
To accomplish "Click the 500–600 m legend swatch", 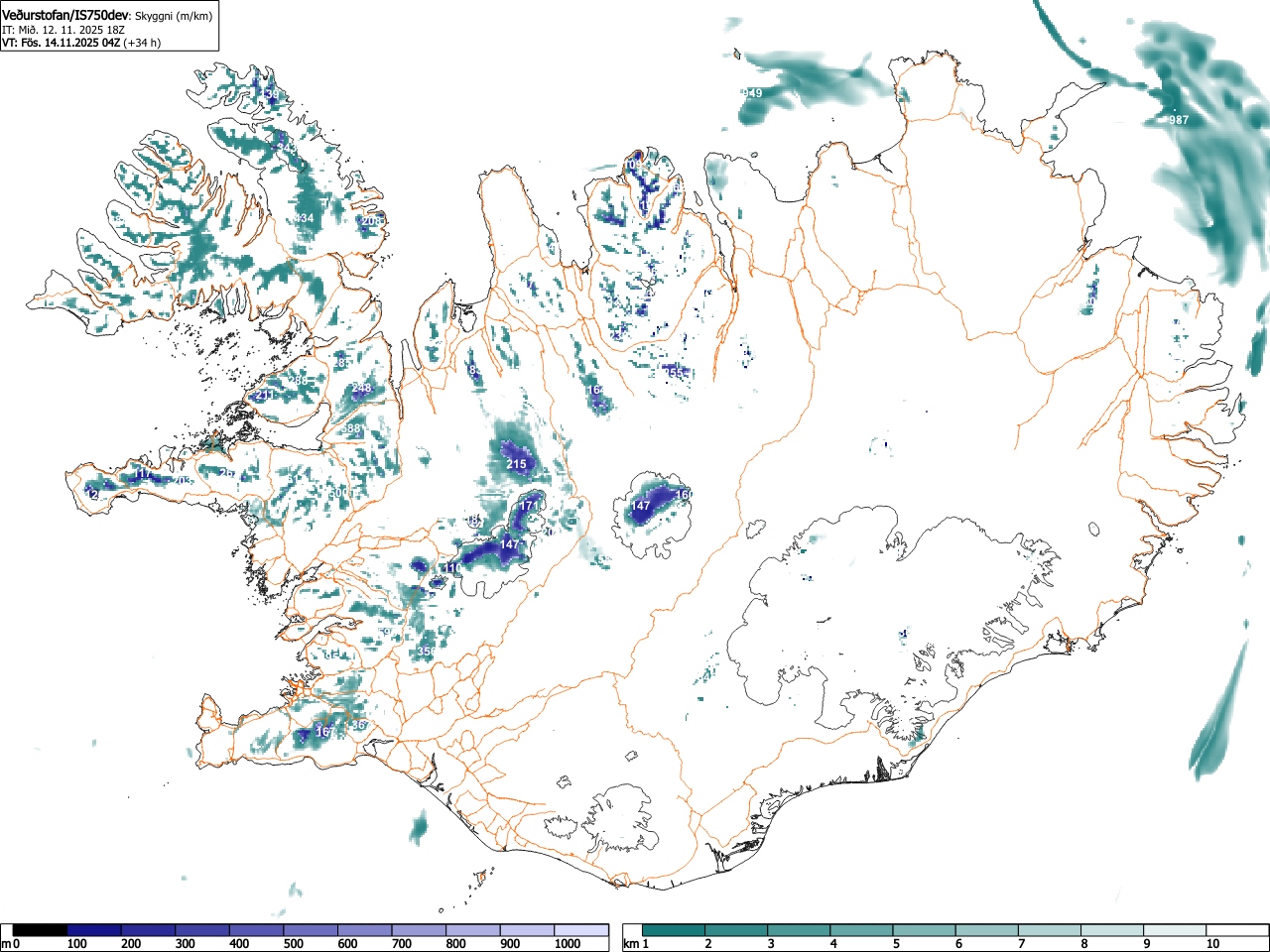I will [311, 930].
